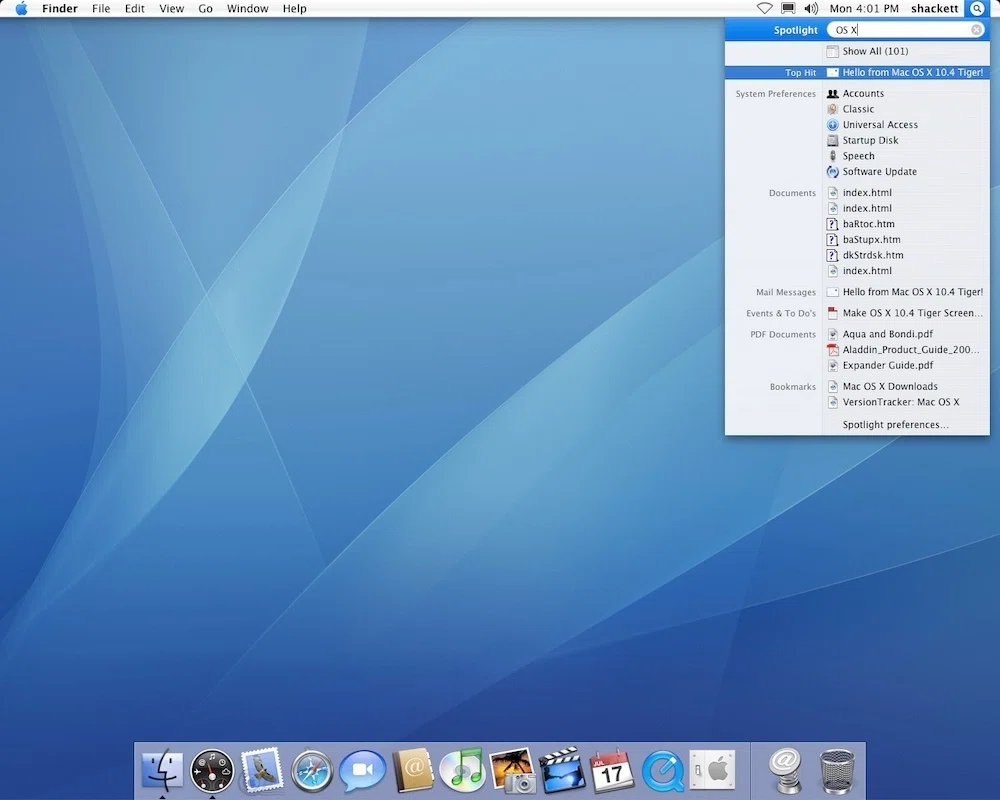The width and height of the screenshot is (1000, 800).
Task: Open the Finder menu
Action: click(x=60, y=8)
